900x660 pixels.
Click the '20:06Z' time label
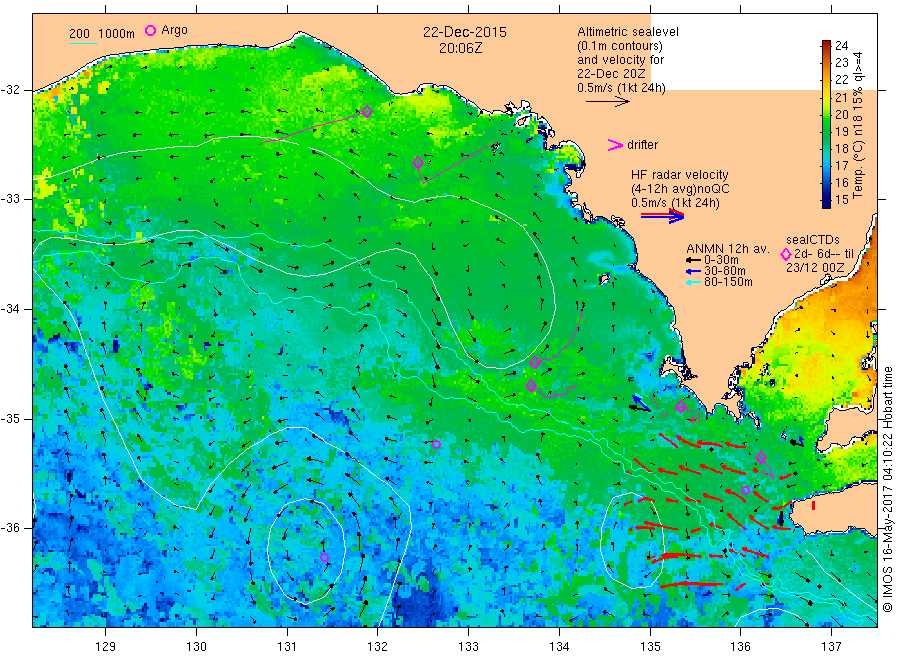pos(461,49)
